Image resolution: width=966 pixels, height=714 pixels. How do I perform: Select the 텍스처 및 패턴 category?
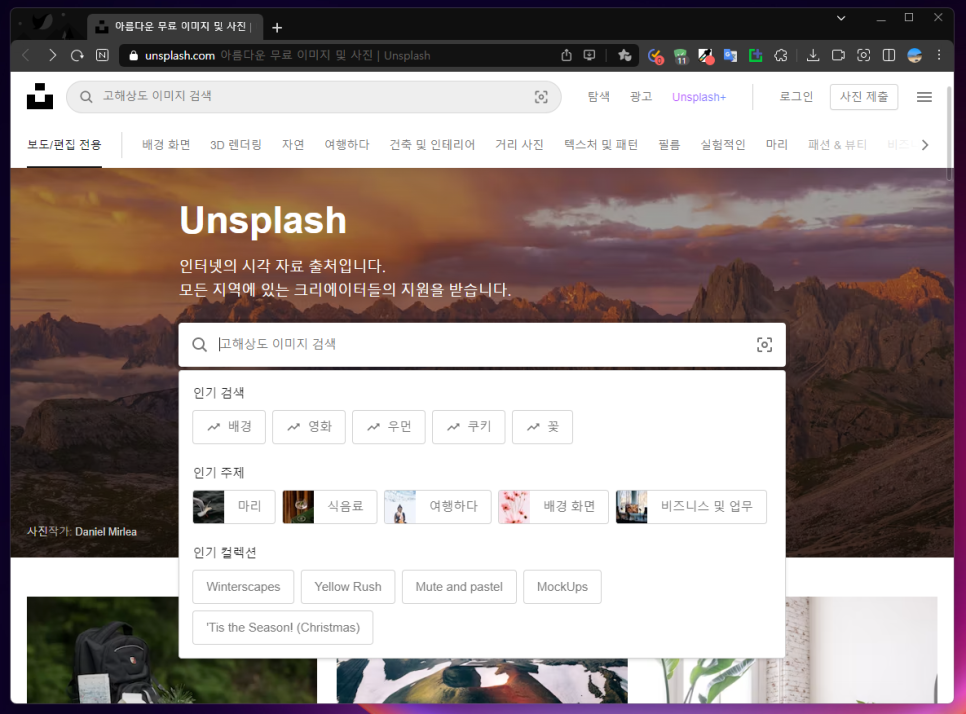(x=601, y=145)
